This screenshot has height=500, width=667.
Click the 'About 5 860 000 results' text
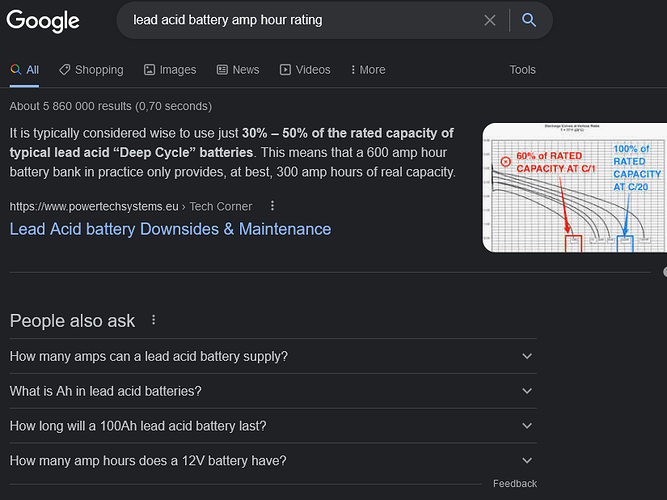coord(111,106)
